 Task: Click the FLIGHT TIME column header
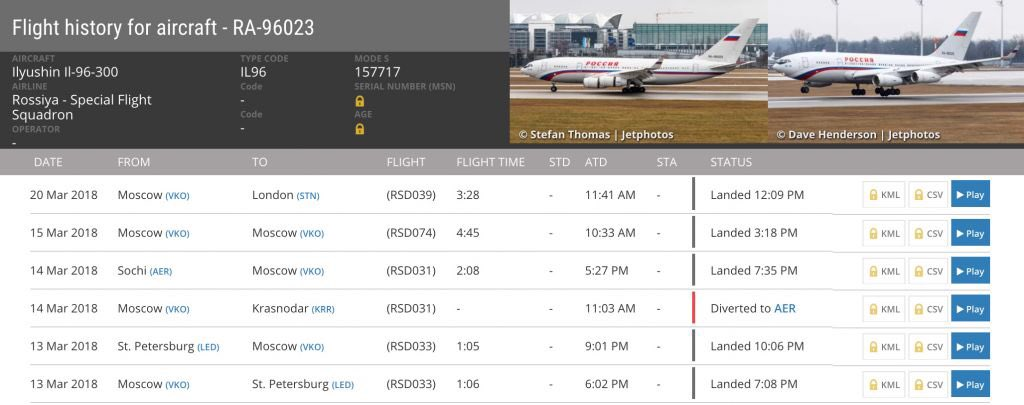click(490, 162)
